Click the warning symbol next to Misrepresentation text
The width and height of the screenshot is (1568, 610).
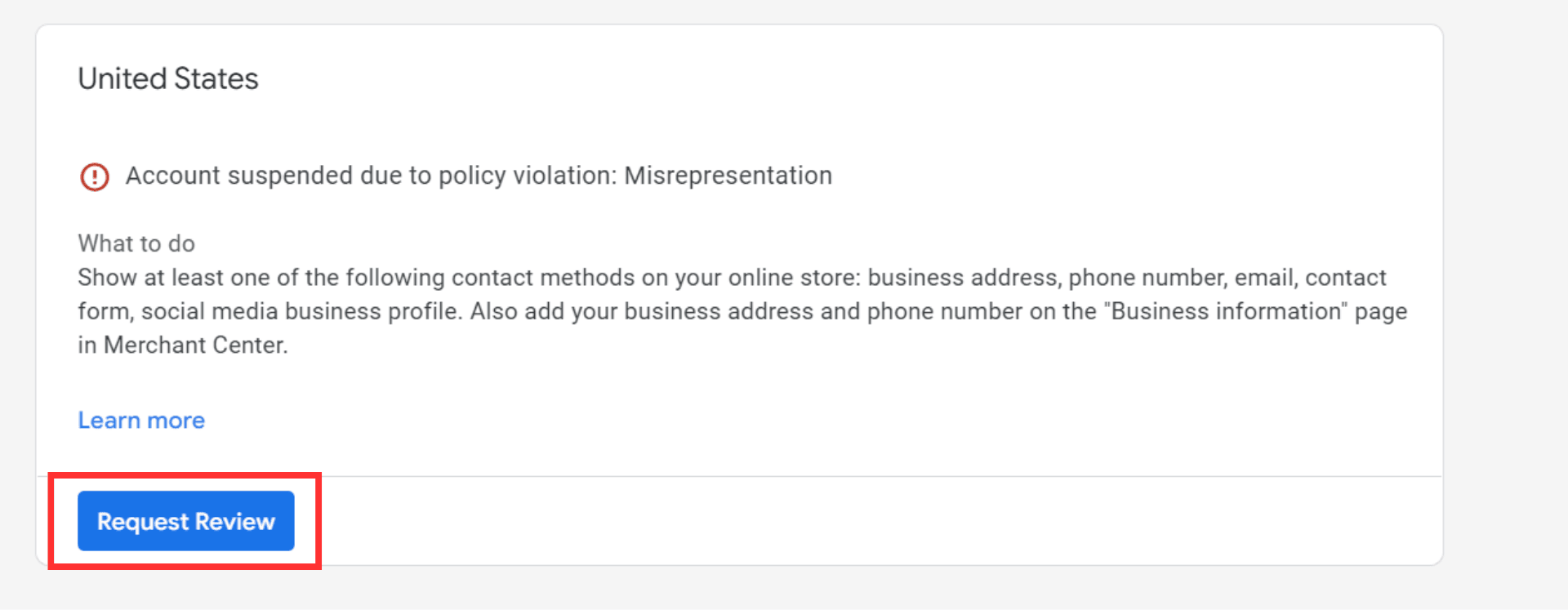tap(94, 176)
